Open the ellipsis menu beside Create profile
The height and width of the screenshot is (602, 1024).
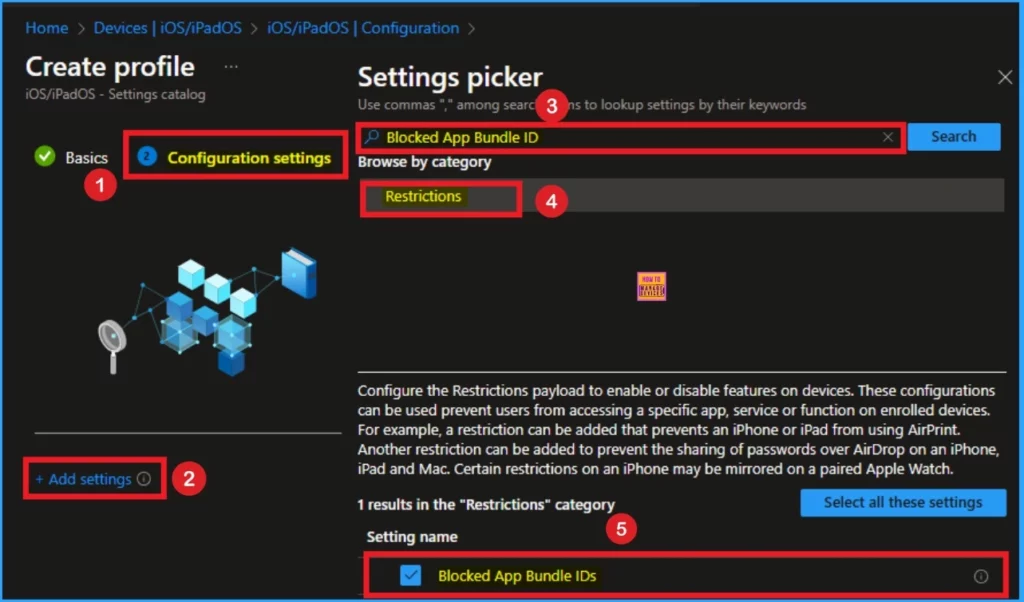[231, 67]
